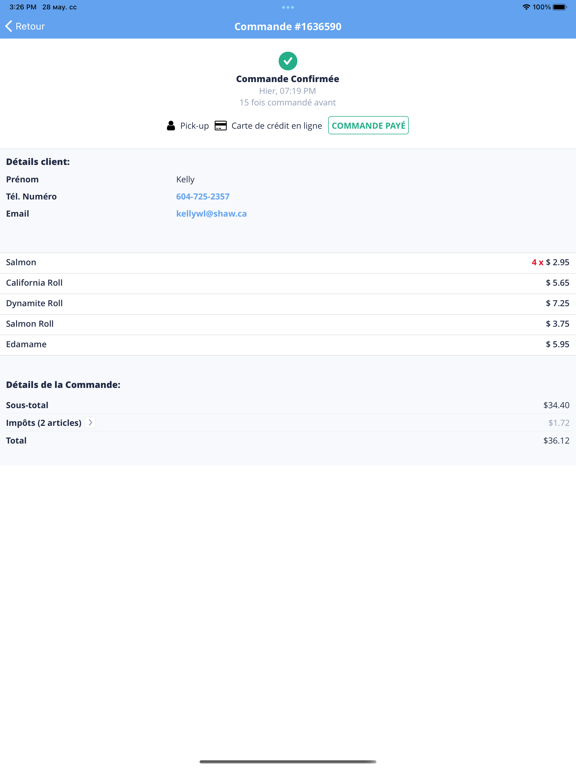This screenshot has height=768, width=576.
Task: Select the Salmon Roll row
Action: click(x=288, y=324)
